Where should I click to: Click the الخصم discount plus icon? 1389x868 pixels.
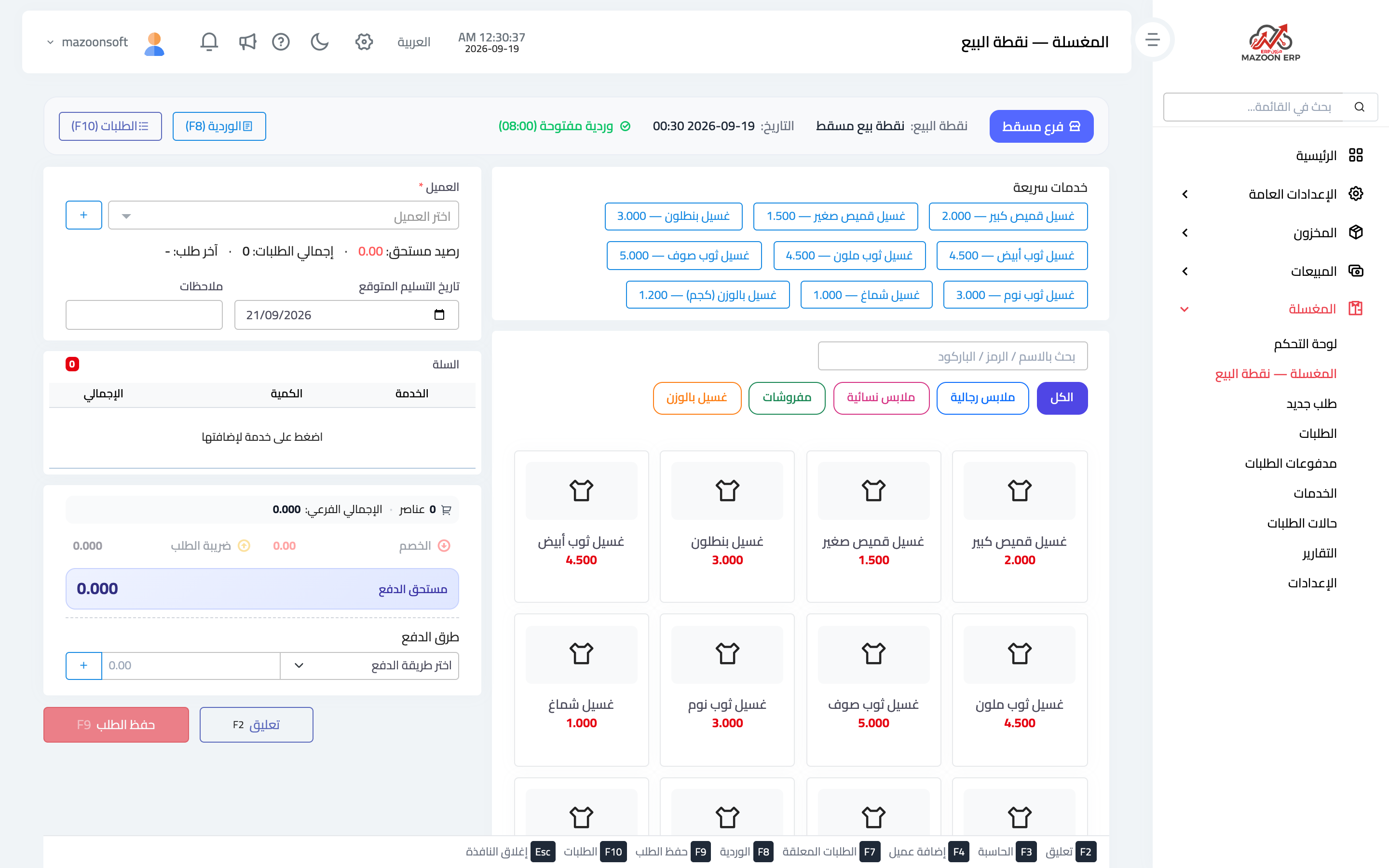[x=444, y=545]
